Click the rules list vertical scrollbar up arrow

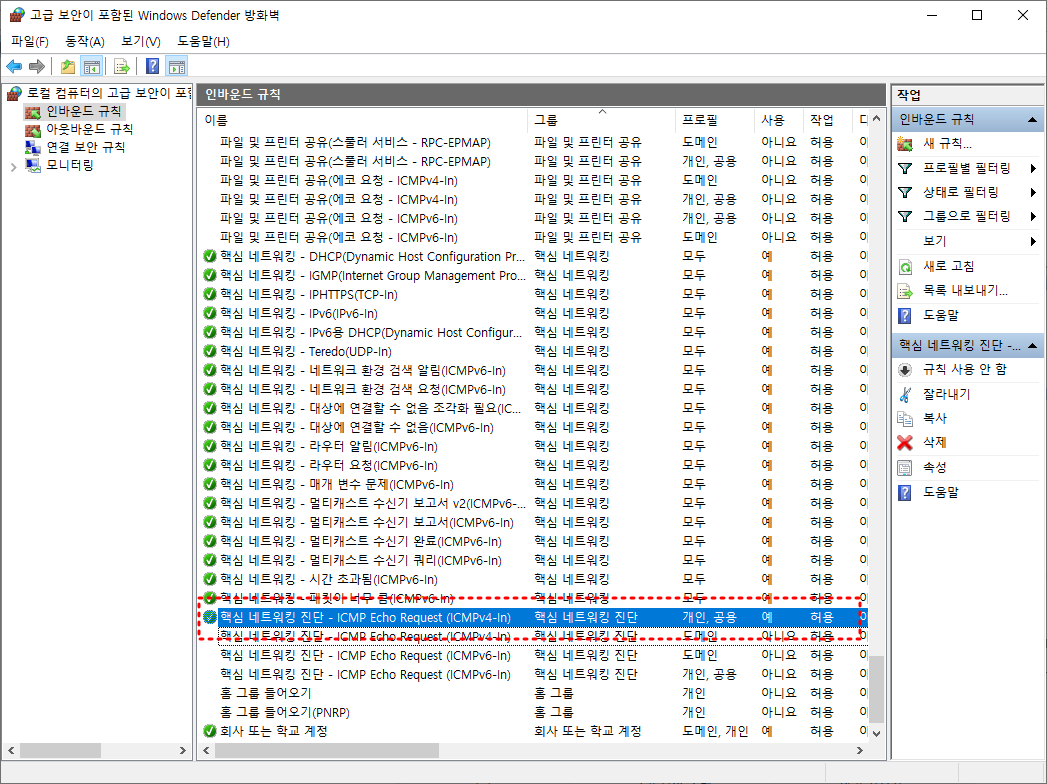tap(876, 119)
